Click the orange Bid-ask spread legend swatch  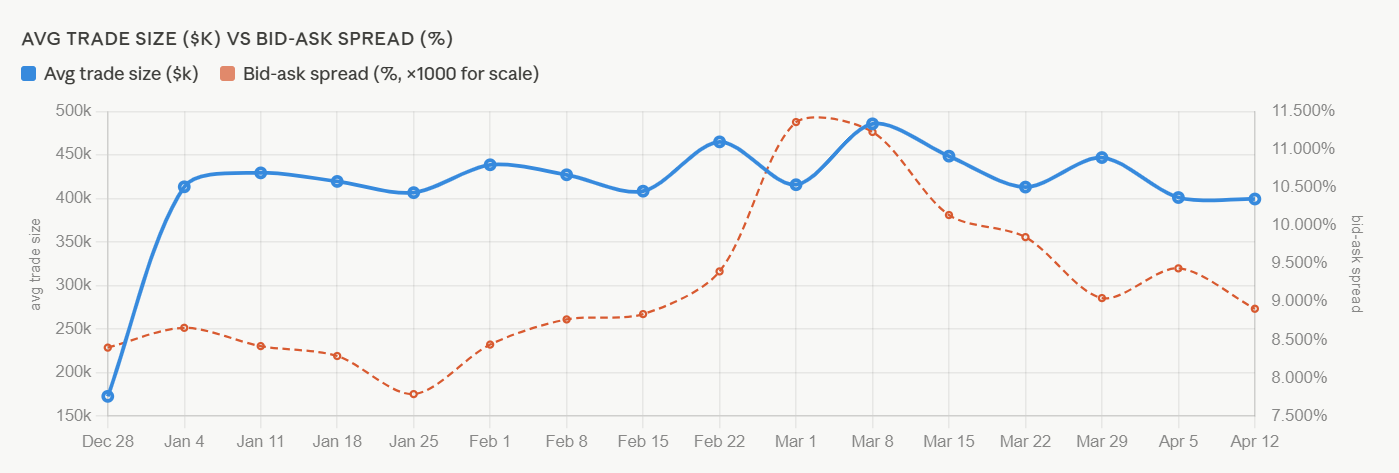[228, 73]
